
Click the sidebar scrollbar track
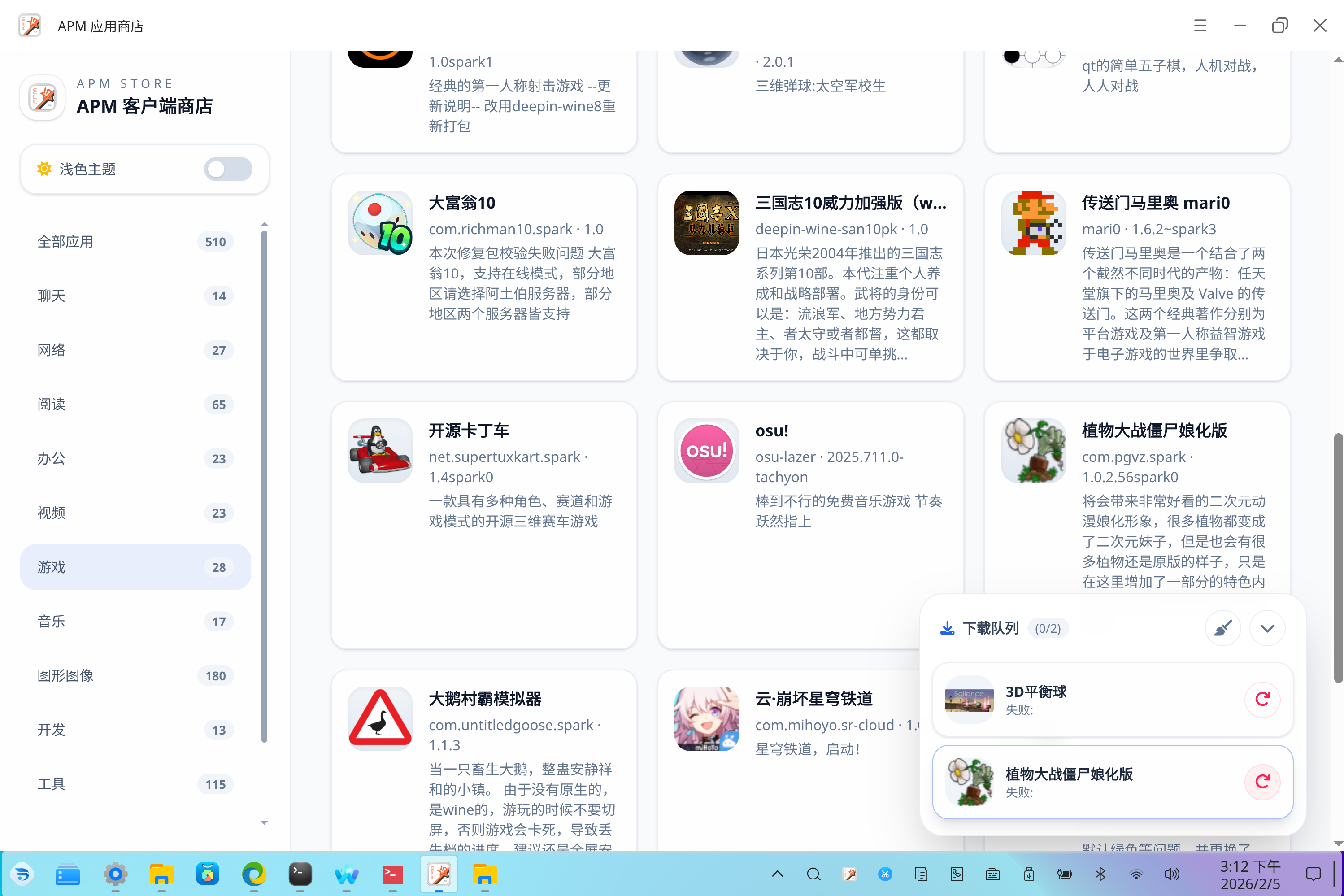point(264,514)
